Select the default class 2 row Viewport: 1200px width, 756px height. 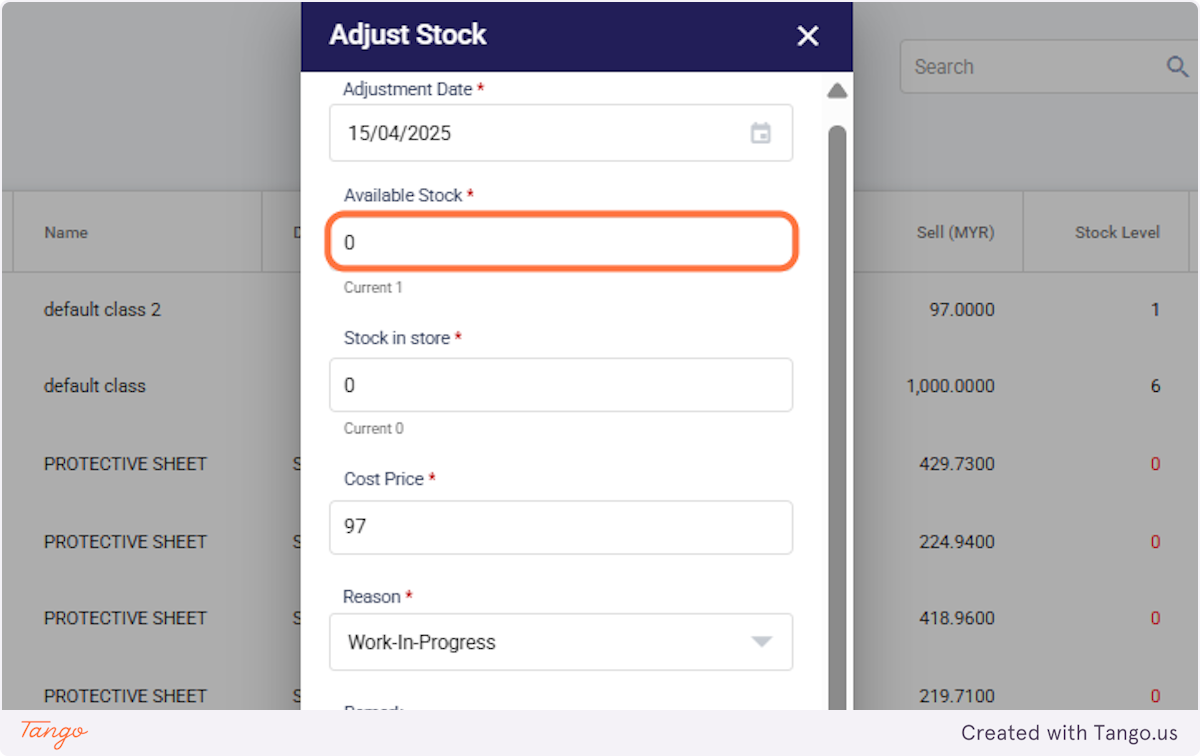tap(102, 310)
